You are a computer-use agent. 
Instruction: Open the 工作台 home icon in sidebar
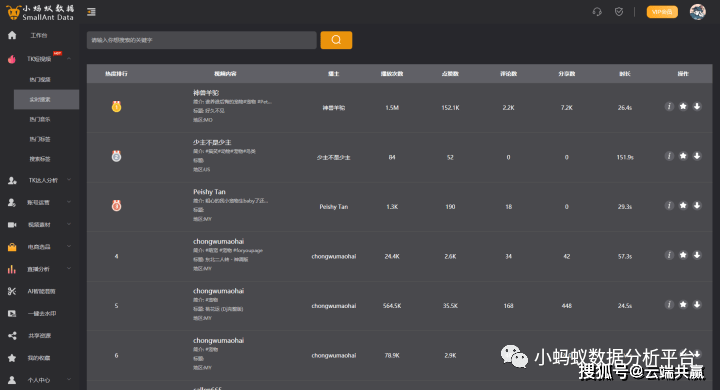pyautogui.click(x=12, y=35)
